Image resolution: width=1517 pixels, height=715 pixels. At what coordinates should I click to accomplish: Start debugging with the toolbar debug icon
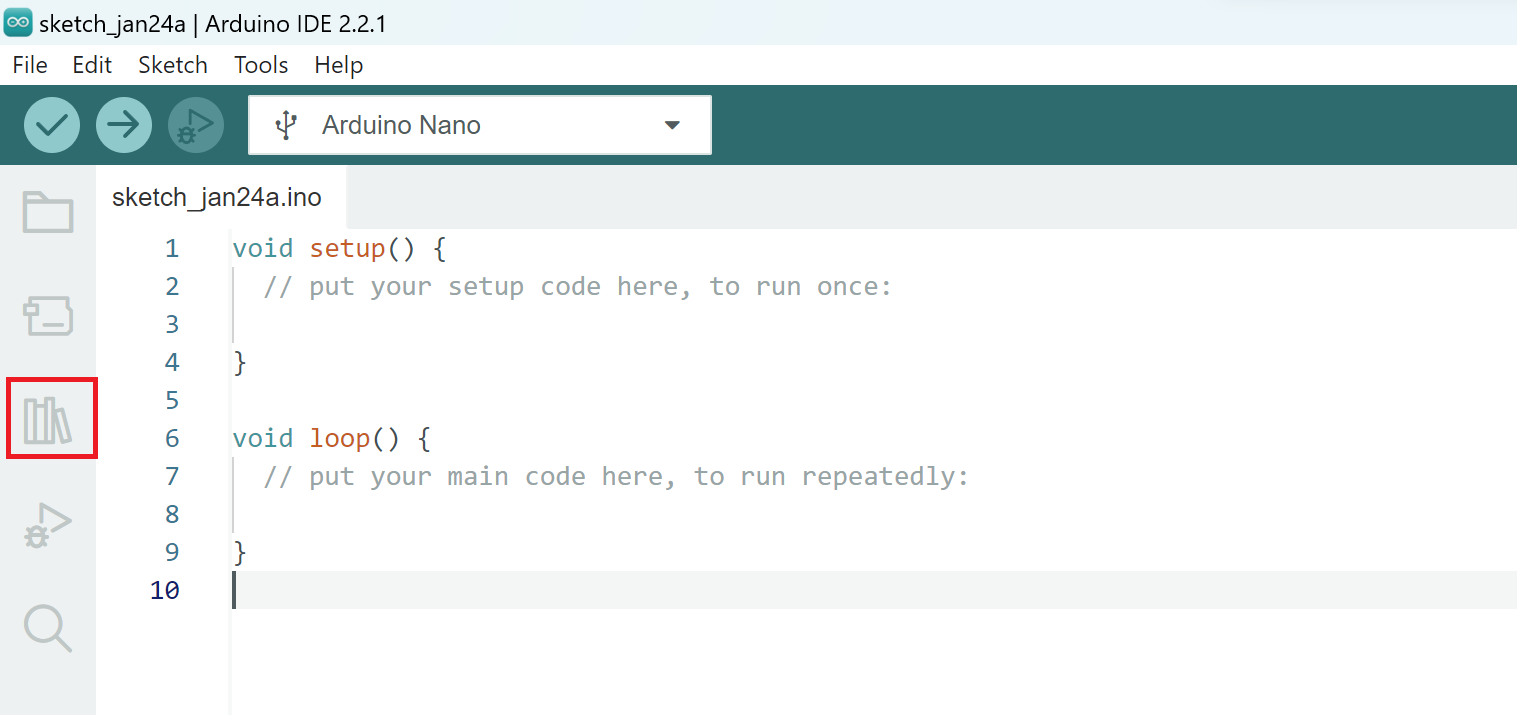click(196, 125)
